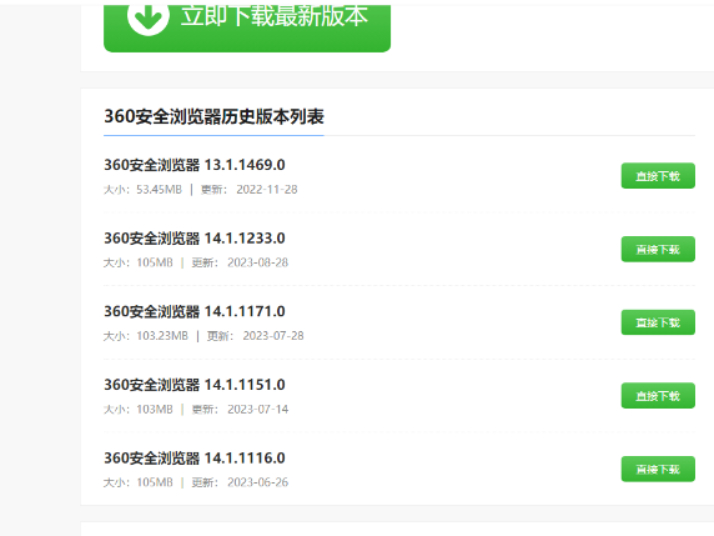
Task: Select the update date 2023-06-26
Action: [x=258, y=483]
